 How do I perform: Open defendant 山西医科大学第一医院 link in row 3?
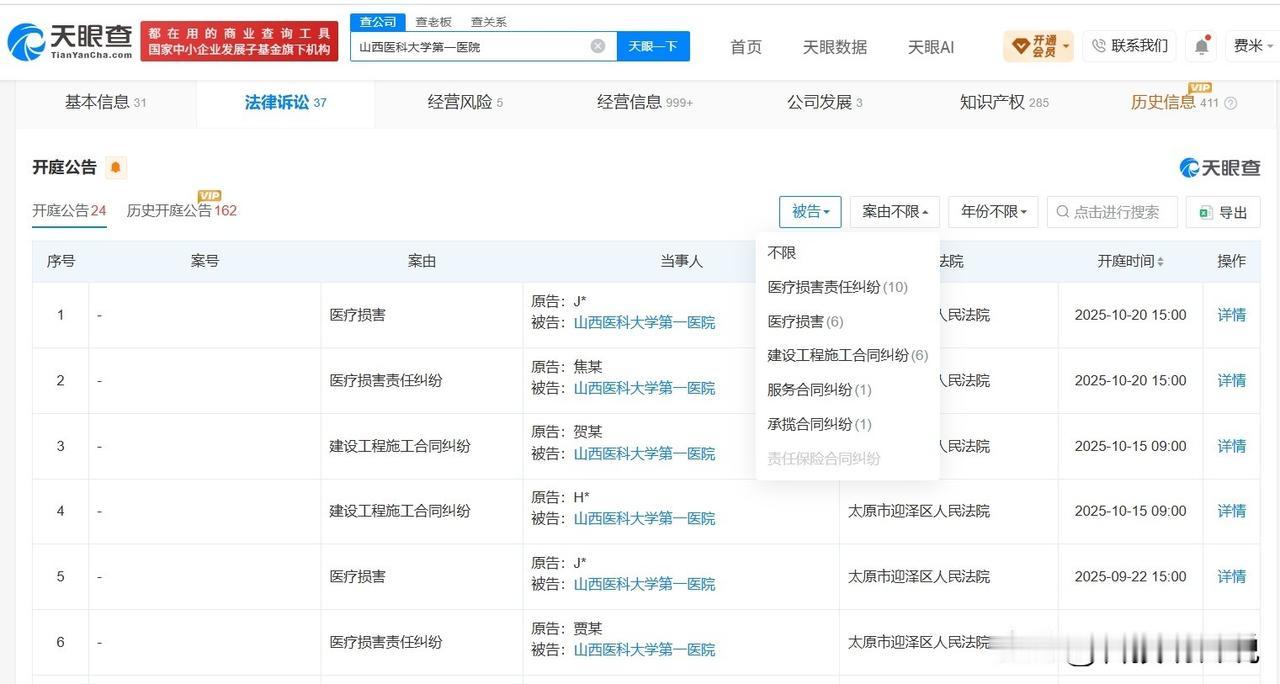[x=644, y=454]
